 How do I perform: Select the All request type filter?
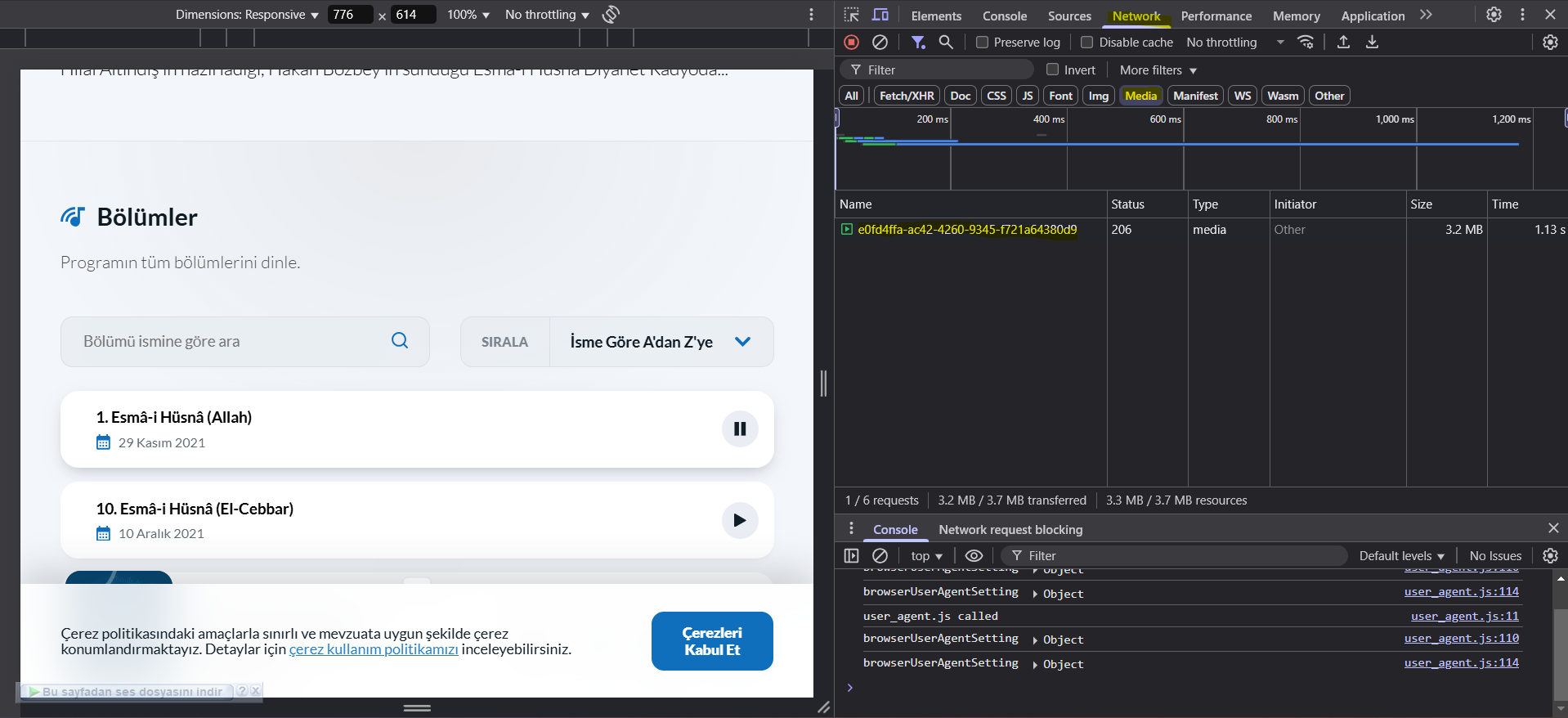(x=851, y=96)
